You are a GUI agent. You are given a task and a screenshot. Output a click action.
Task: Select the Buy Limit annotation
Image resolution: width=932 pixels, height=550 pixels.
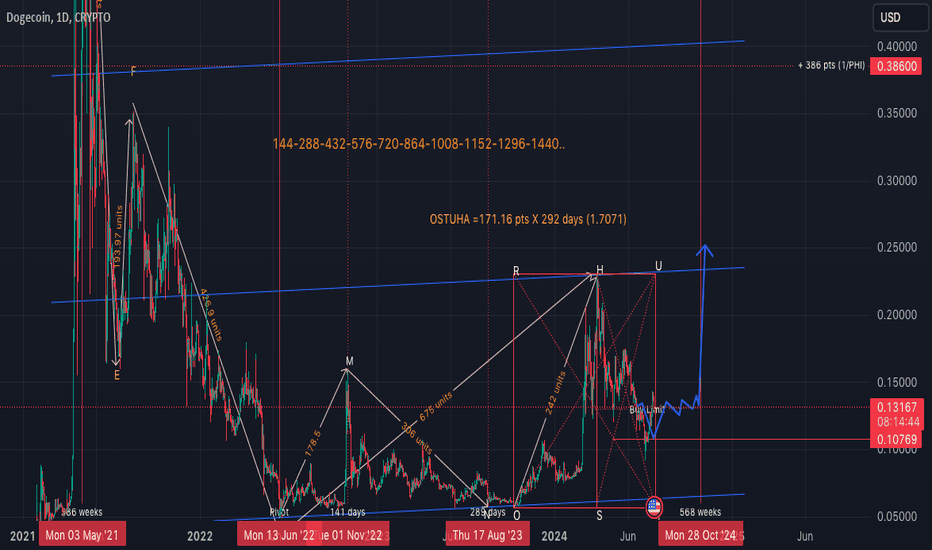(x=647, y=410)
